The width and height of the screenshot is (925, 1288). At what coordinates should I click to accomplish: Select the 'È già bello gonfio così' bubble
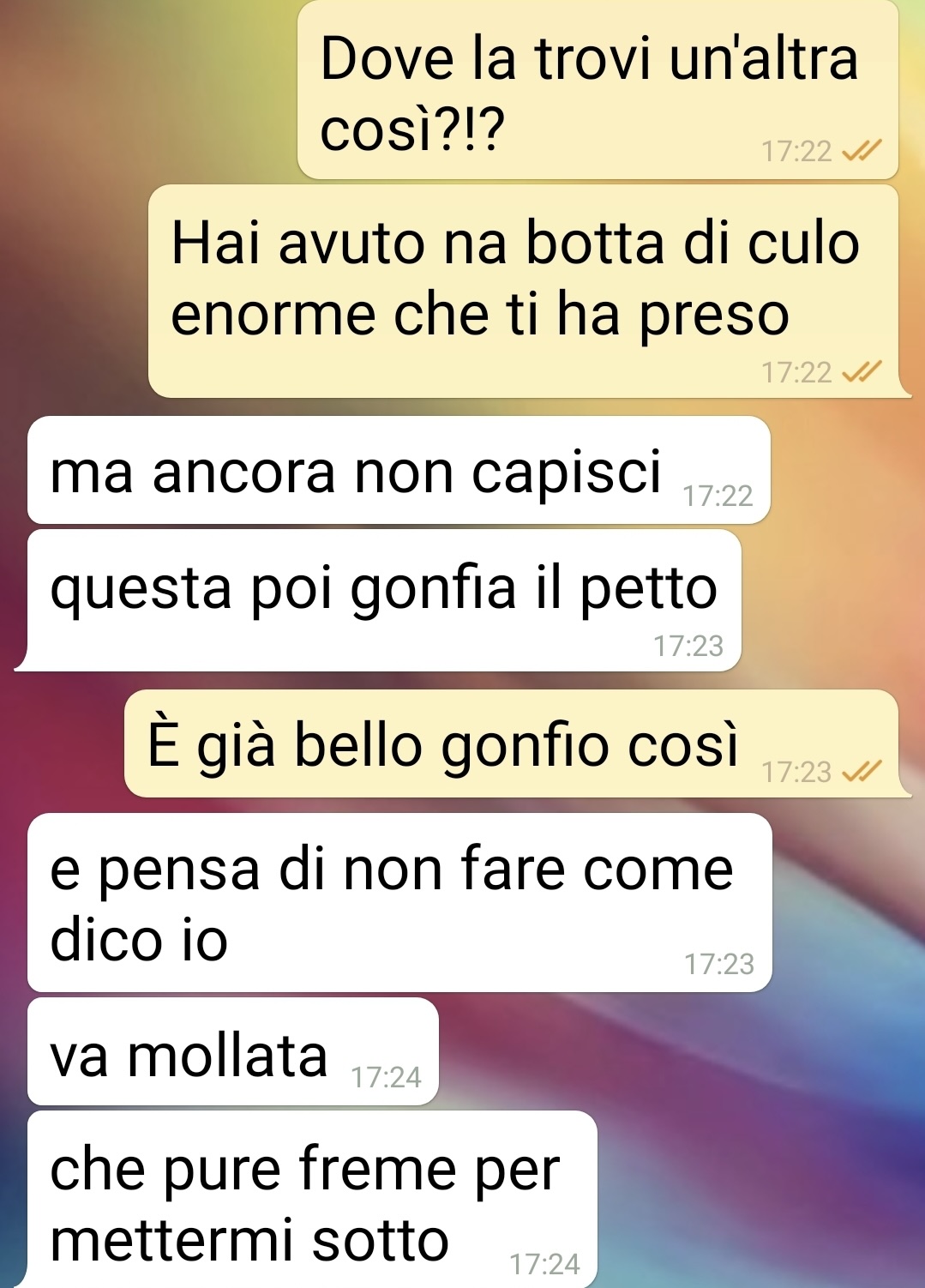pyautogui.click(x=512, y=743)
